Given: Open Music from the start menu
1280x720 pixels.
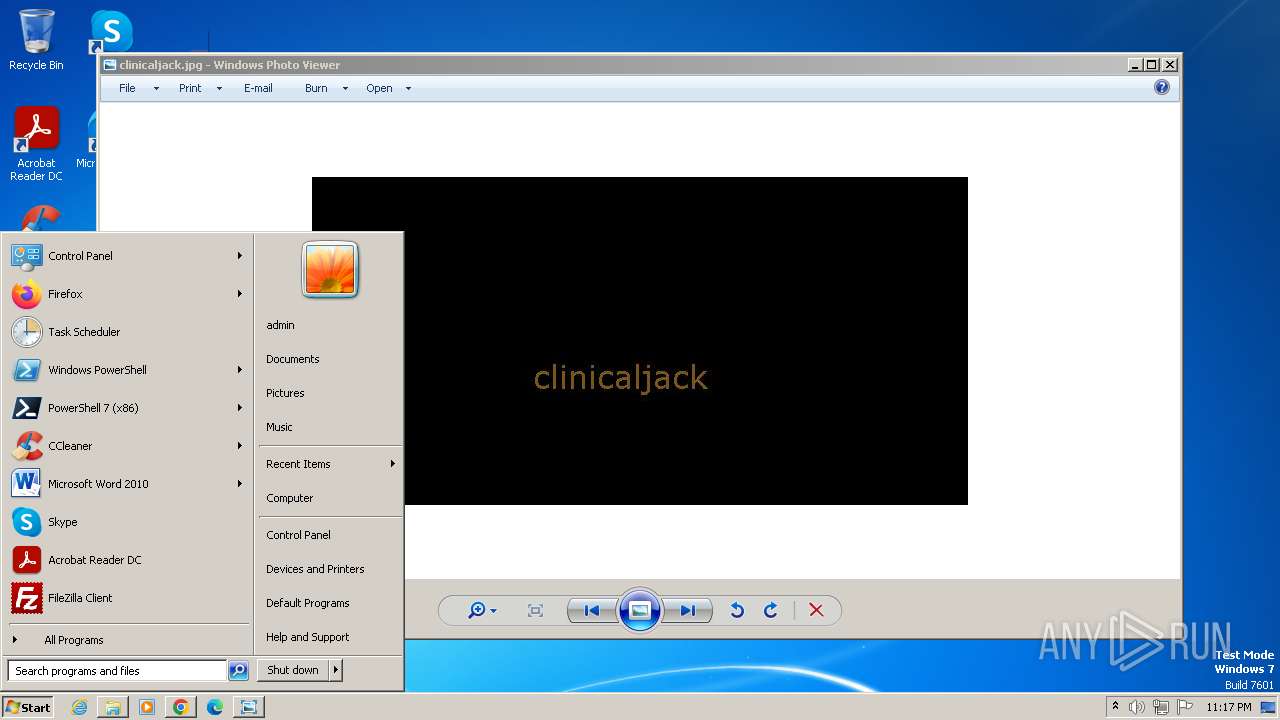Looking at the screenshot, I should click(279, 427).
